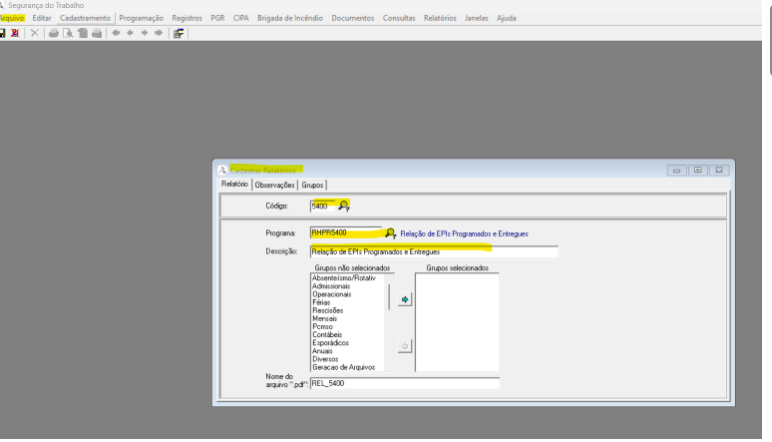Select Admissionais in unselected groups list

click(332, 286)
